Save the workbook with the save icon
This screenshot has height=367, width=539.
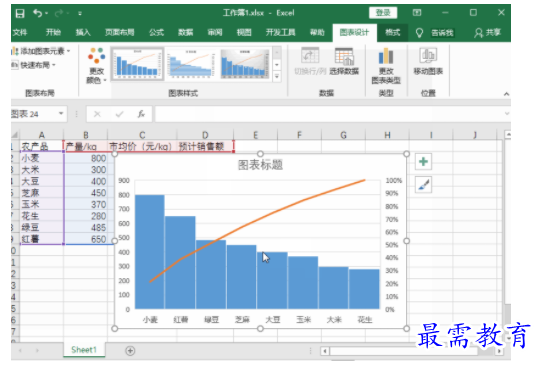coord(20,13)
